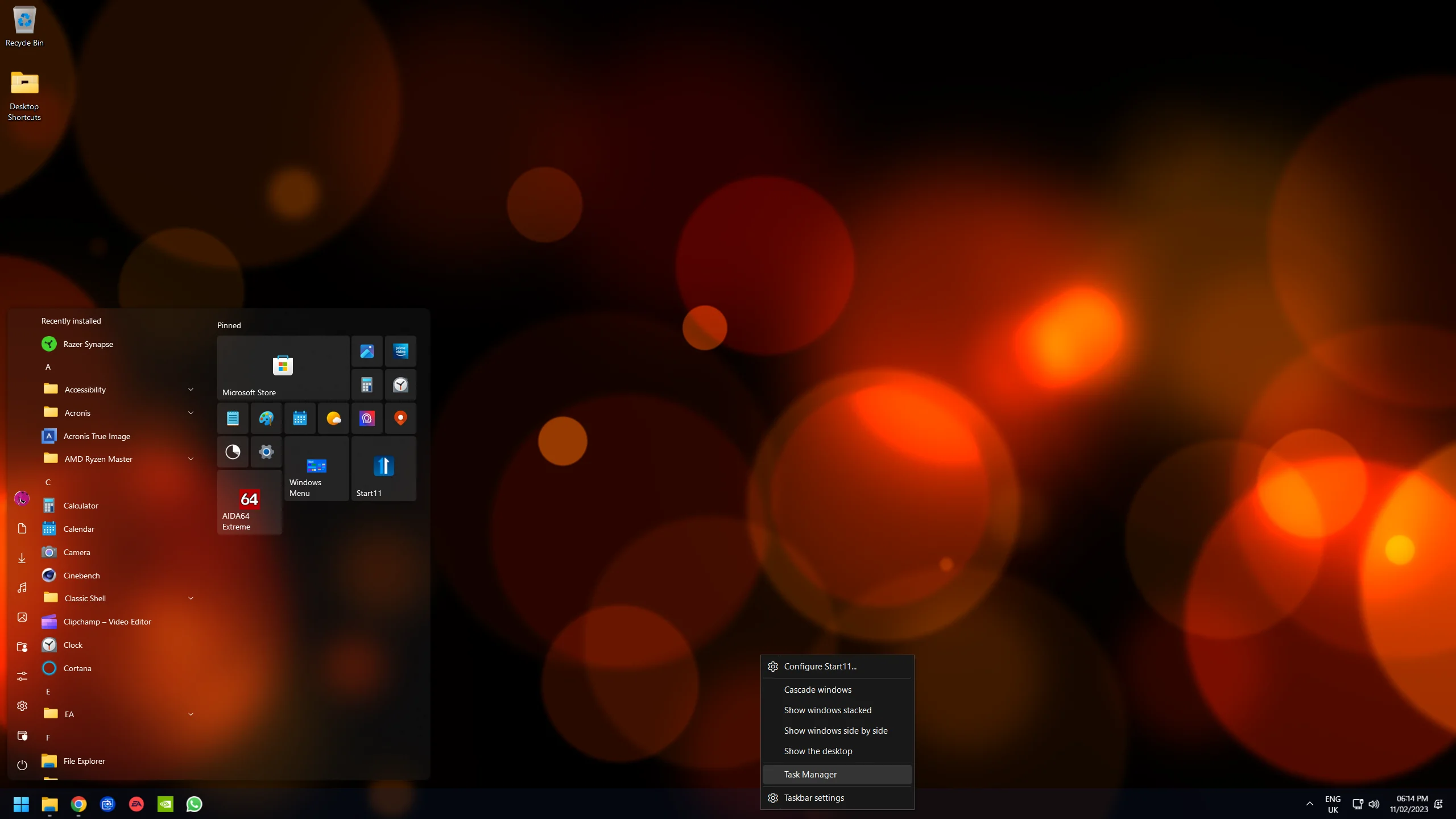Open Acronis True Image entry
The image size is (1456, 819).
click(x=118, y=436)
